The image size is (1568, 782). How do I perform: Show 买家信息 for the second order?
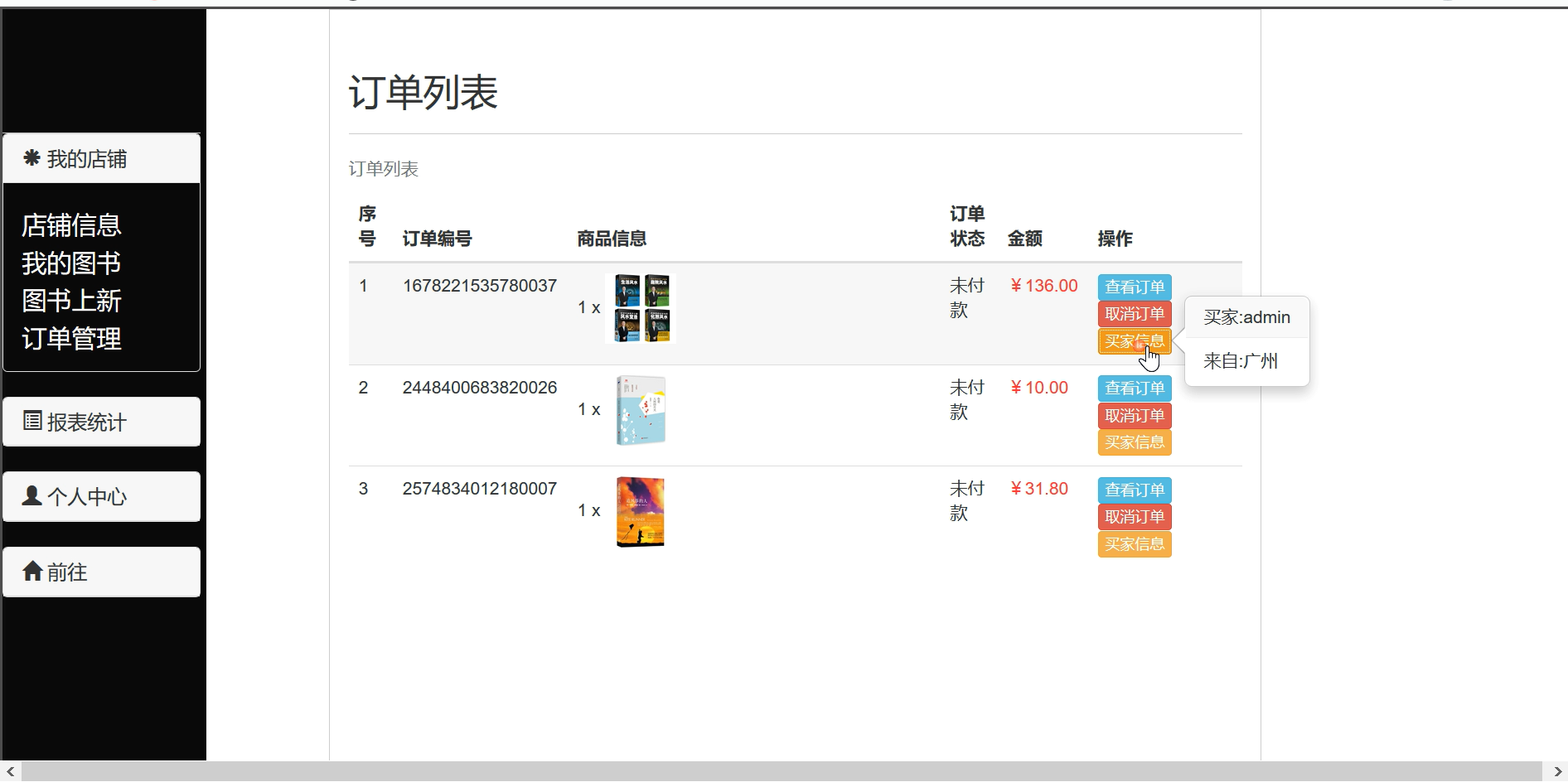click(1134, 442)
